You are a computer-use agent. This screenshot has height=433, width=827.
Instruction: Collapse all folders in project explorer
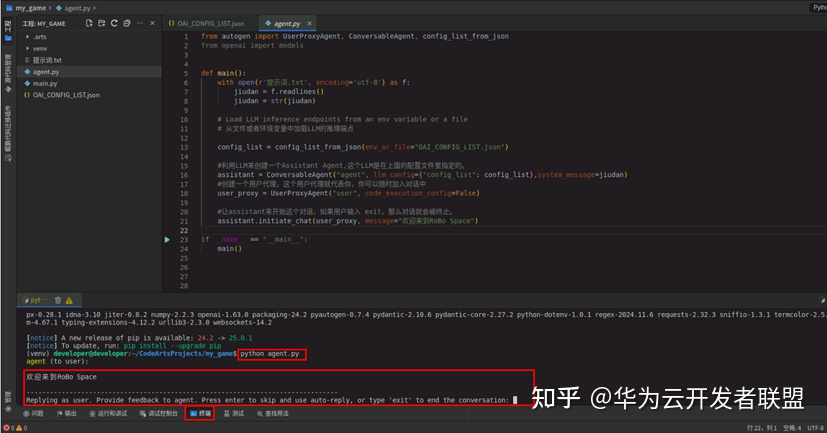point(127,23)
